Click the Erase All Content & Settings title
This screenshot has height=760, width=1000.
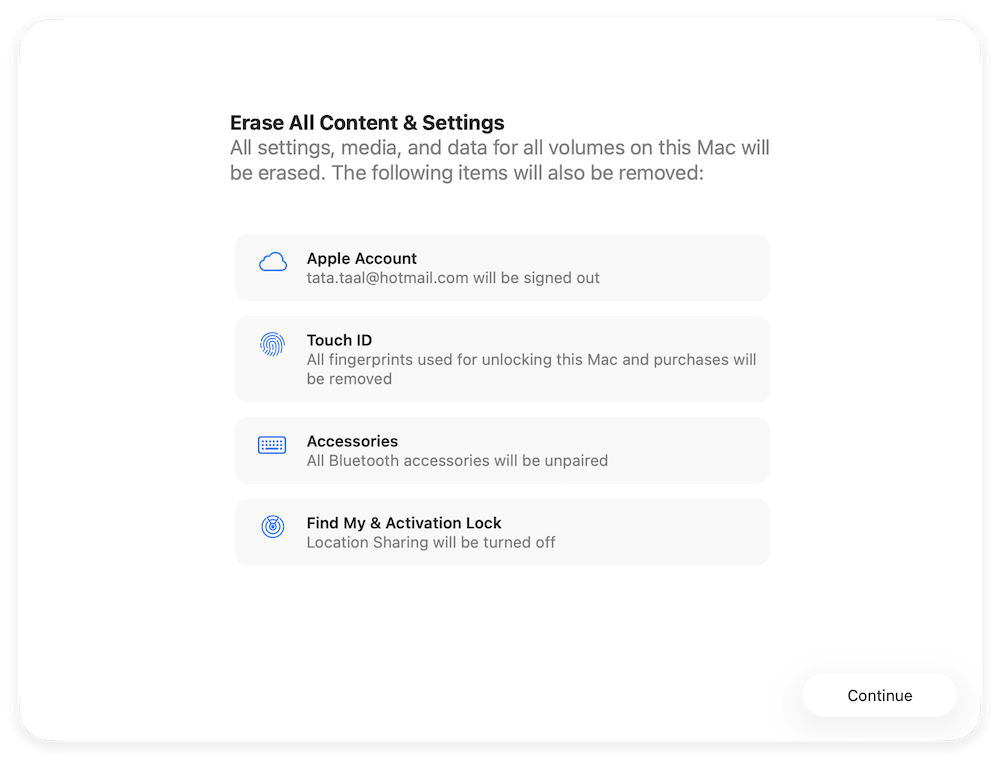[x=366, y=122]
